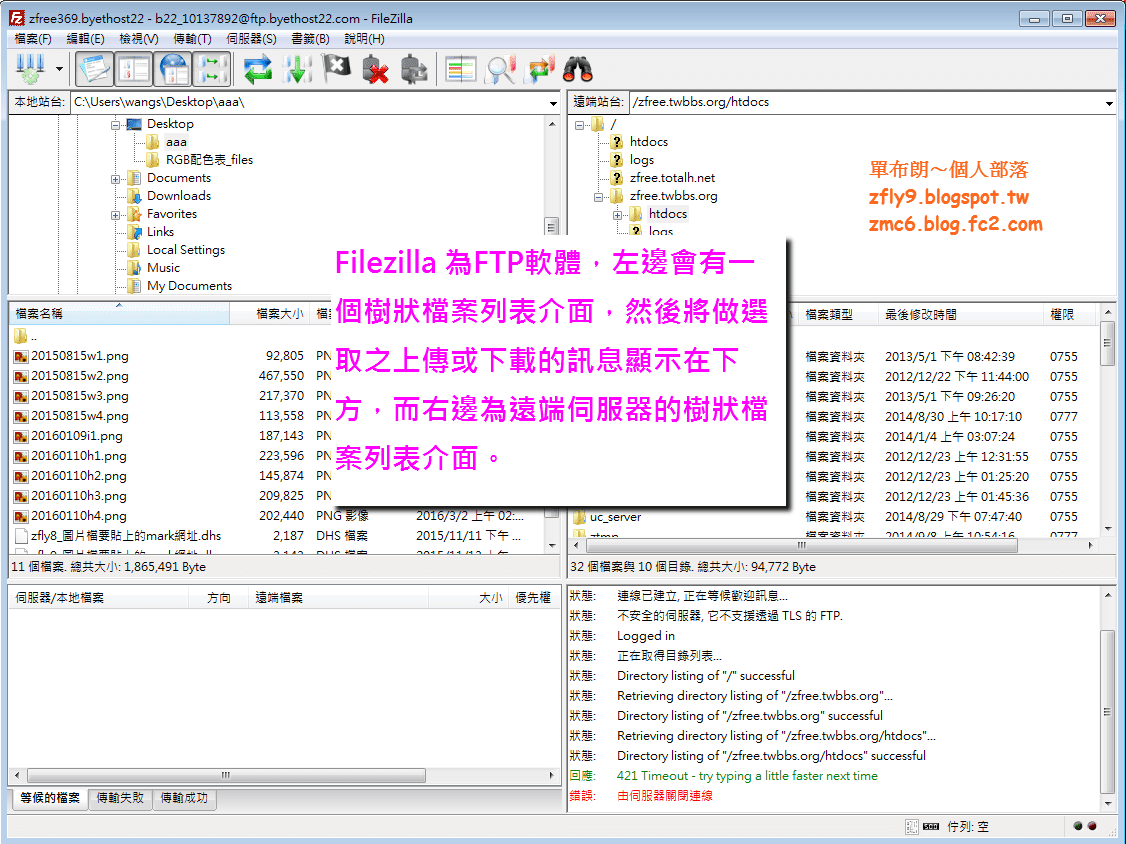Image resolution: width=1126 pixels, height=844 pixels.
Task: Toggle local directory tree display
Action: (x=134, y=70)
